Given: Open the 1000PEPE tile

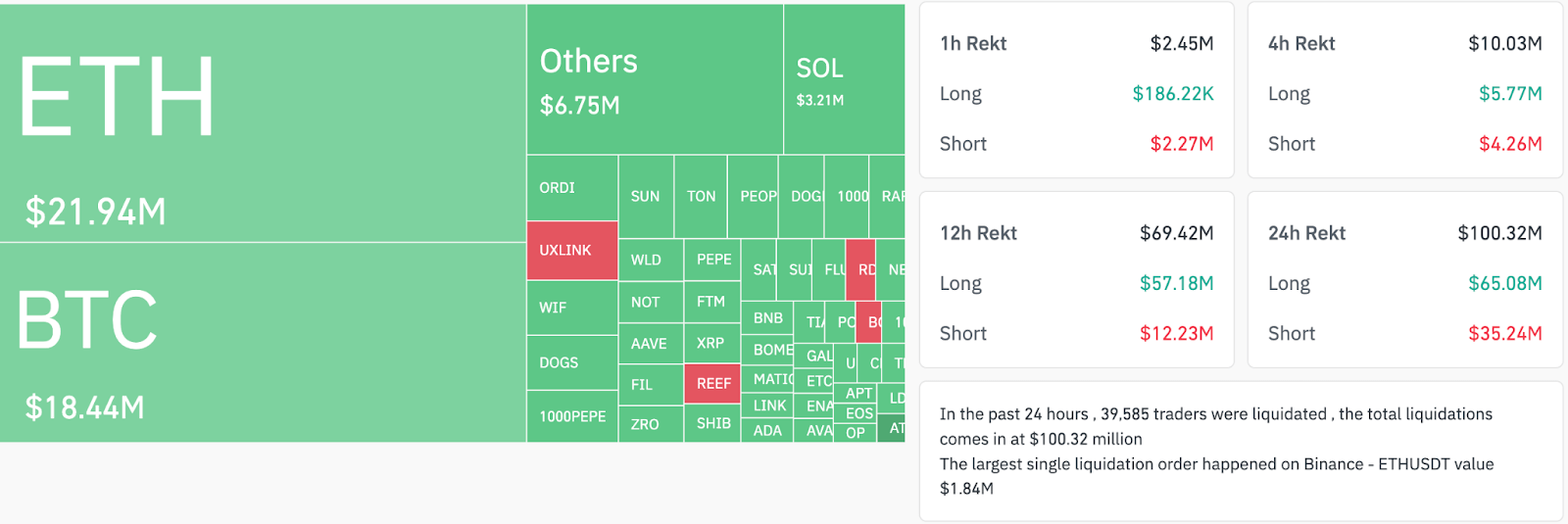Looking at the screenshot, I should click(572, 416).
